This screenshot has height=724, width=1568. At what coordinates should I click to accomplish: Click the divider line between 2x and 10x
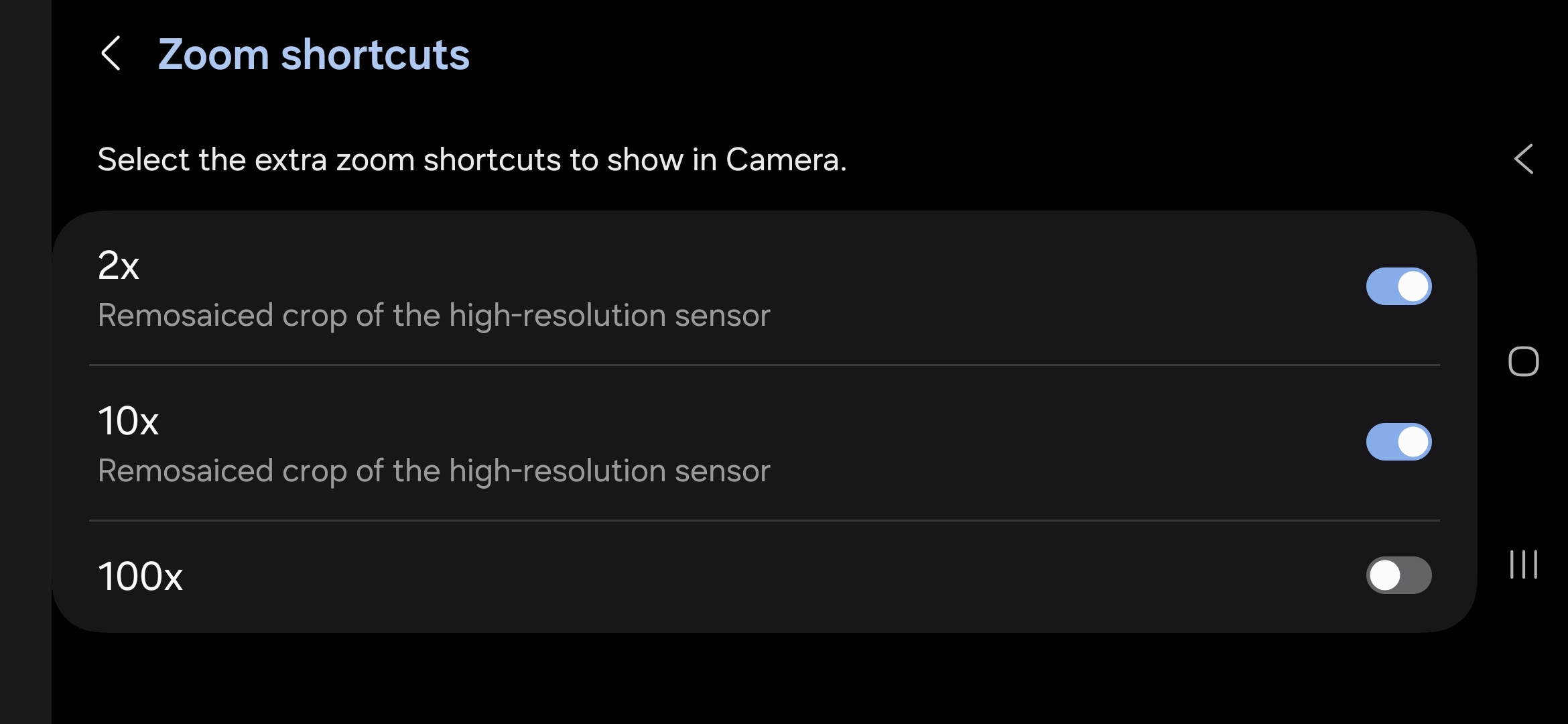point(764,365)
